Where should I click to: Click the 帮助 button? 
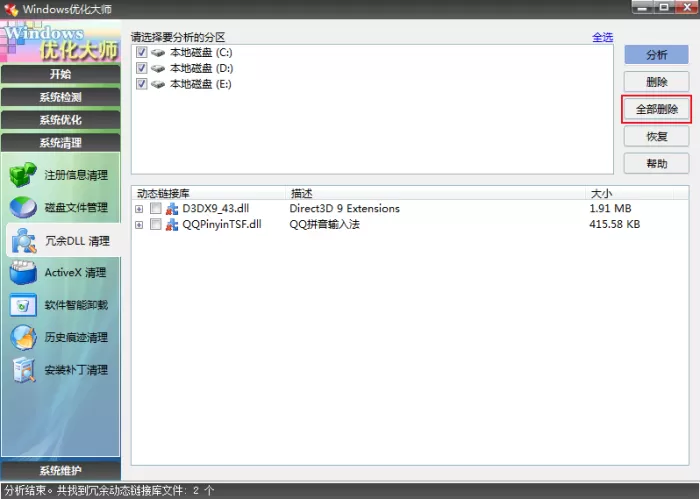click(656, 164)
